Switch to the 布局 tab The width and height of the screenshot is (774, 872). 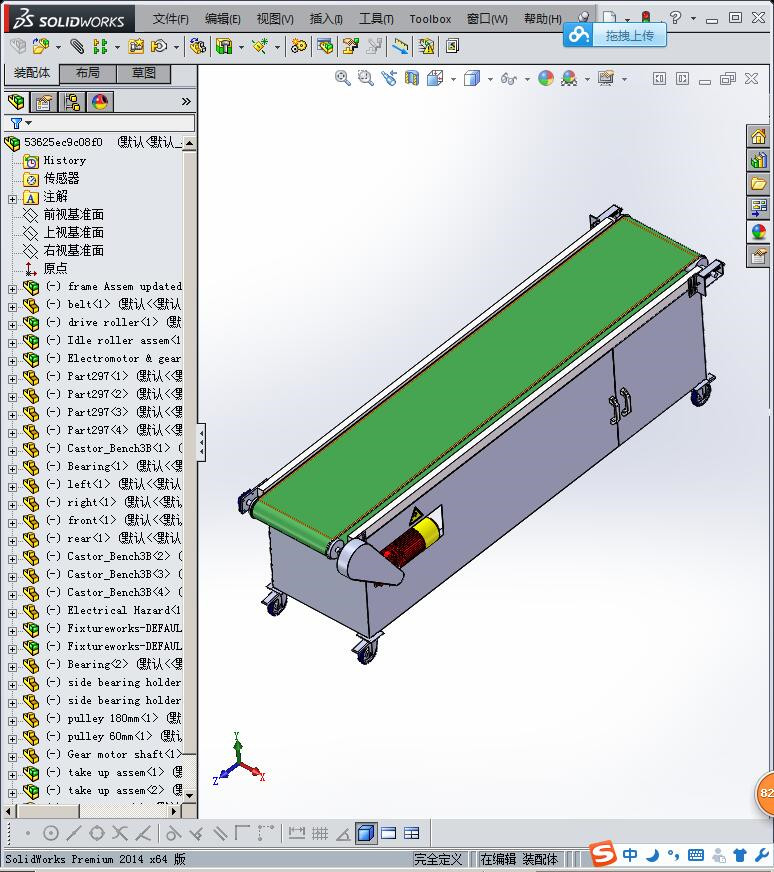pyautogui.click(x=87, y=73)
